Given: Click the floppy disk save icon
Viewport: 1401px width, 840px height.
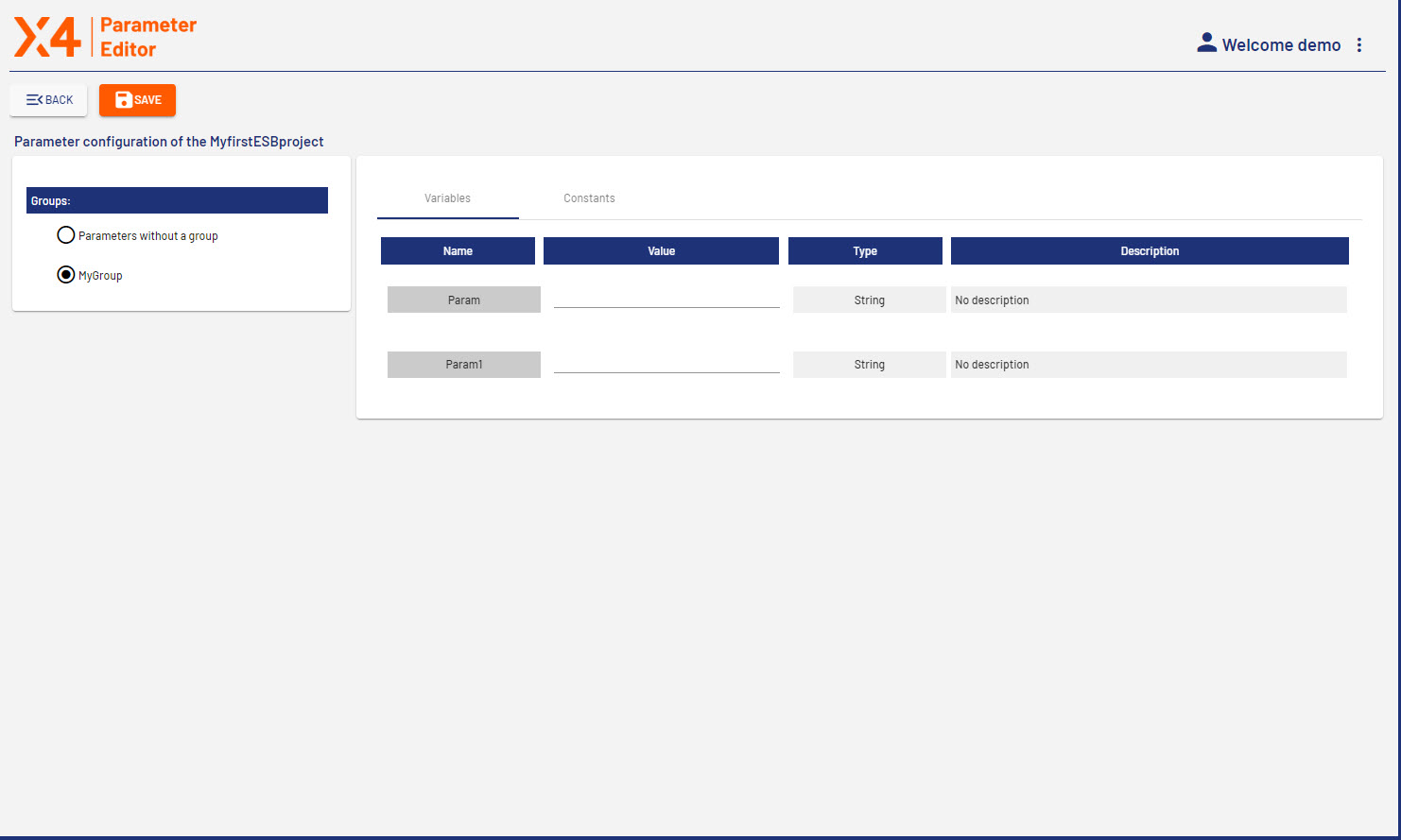Looking at the screenshot, I should pyautogui.click(x=123, y=100).
